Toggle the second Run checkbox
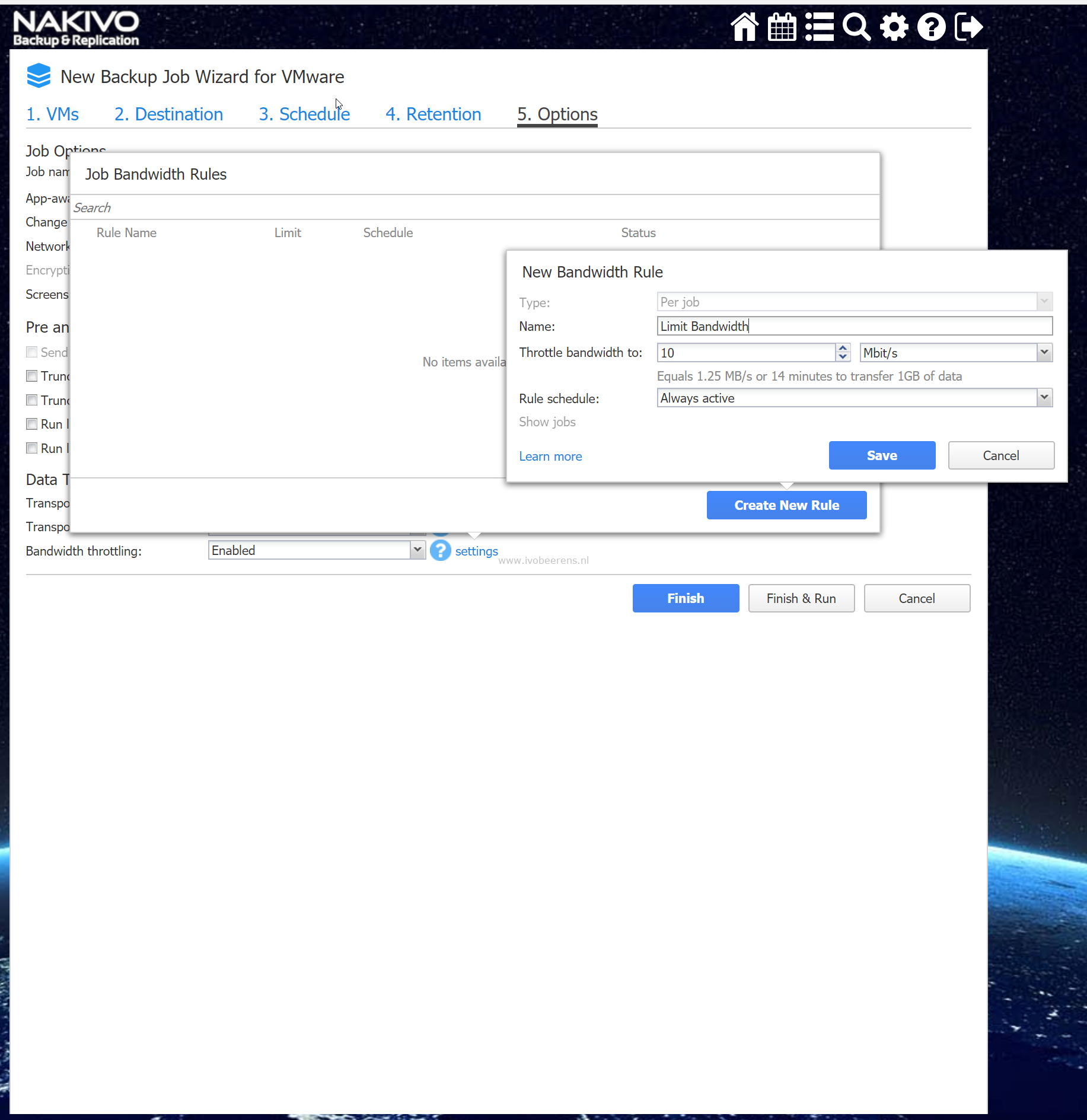 pyautogui.click(x=32, y=448)
